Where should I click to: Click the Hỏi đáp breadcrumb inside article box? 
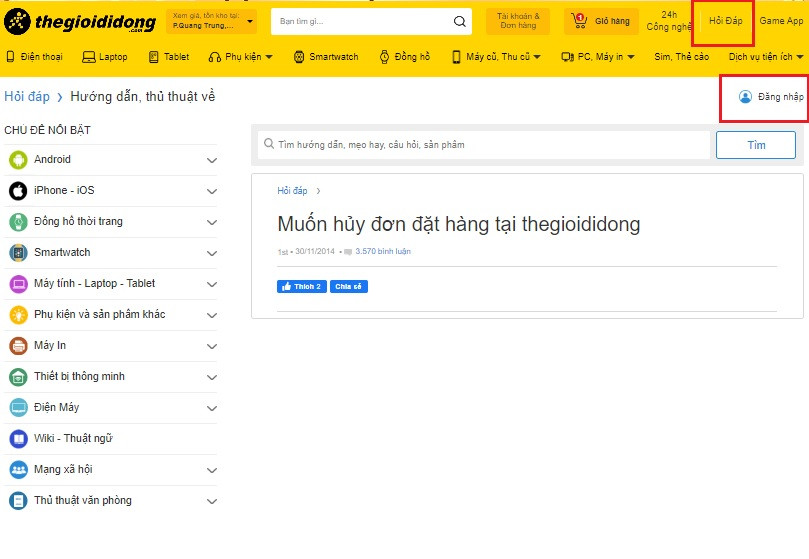[292, 191]
